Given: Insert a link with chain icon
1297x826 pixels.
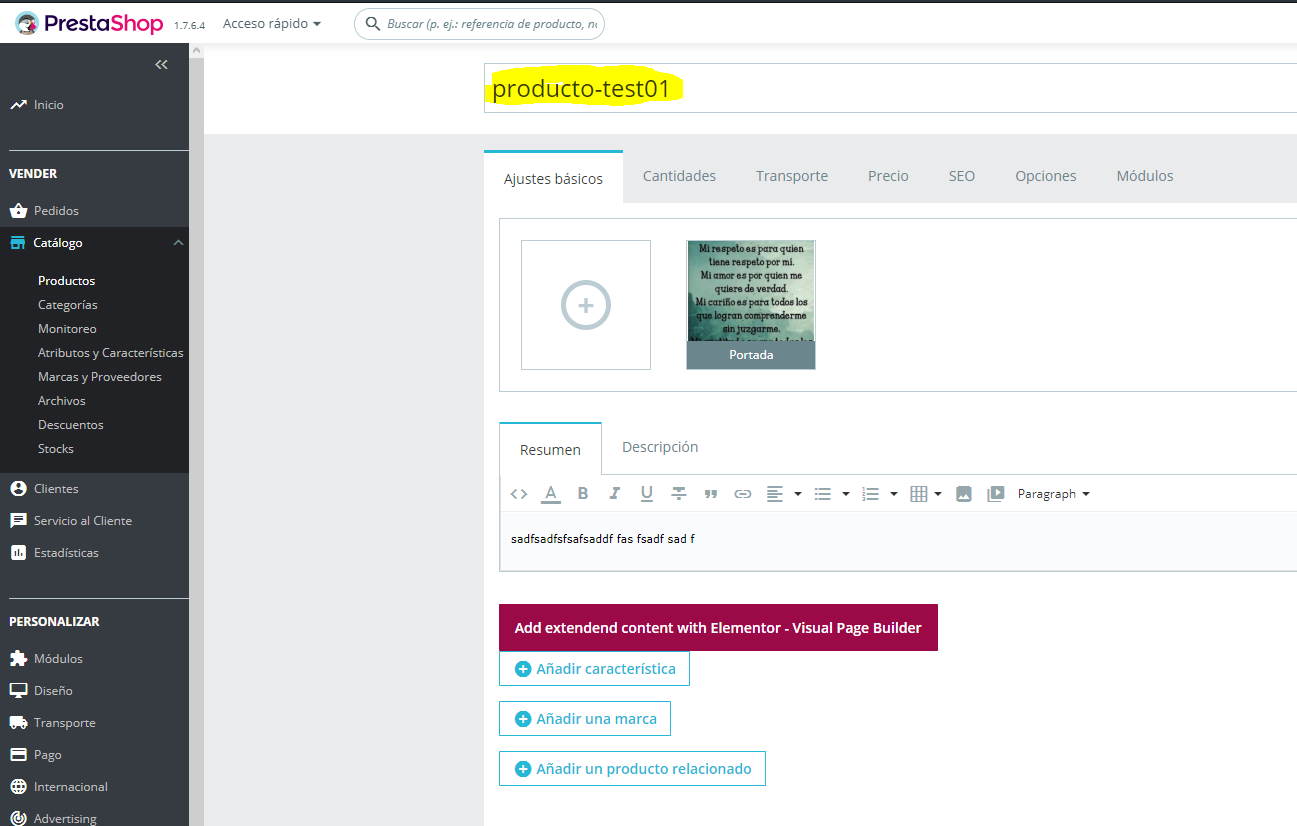Looking at the screenshot, I should 743,494.
